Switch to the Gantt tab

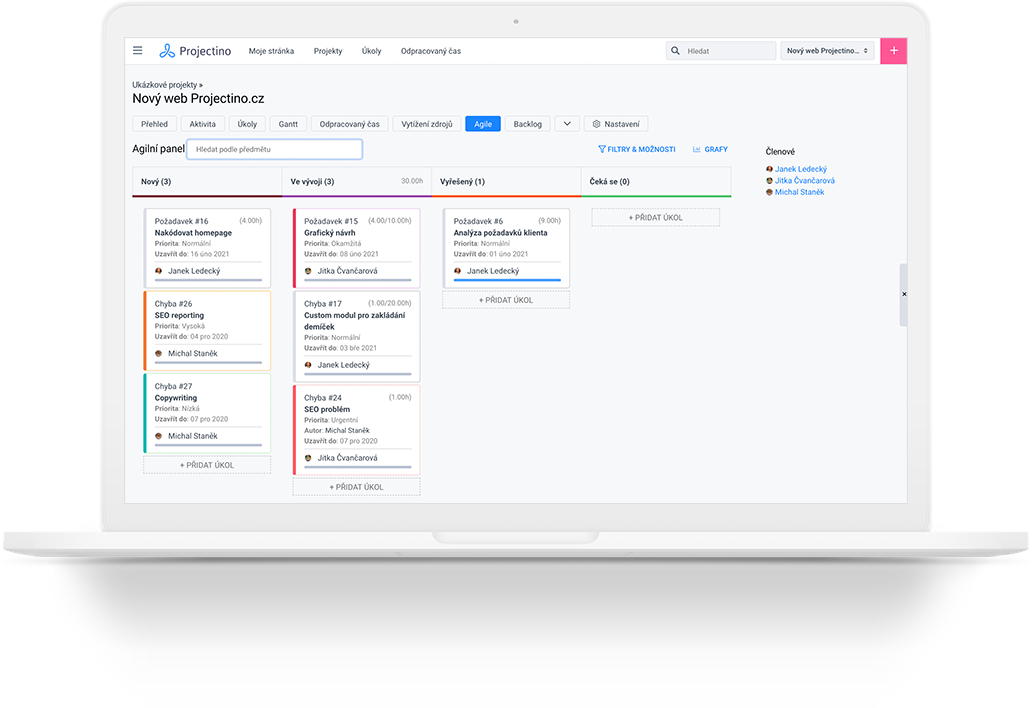(x=288, y=124)
